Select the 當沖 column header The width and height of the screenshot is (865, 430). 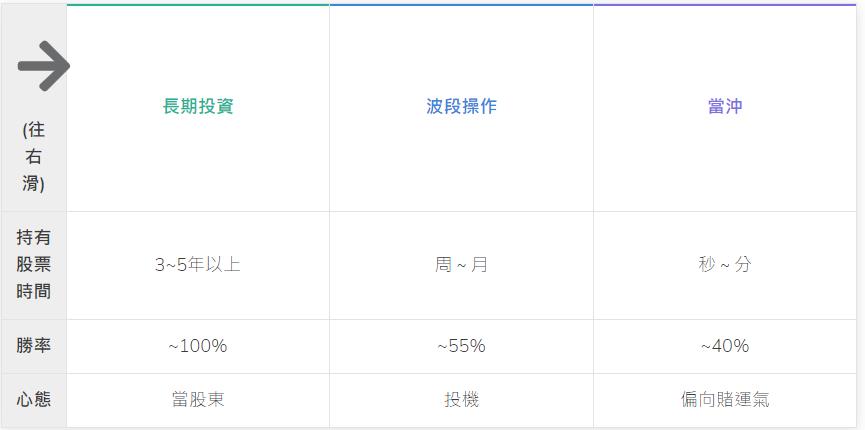click(x=725, y=106)
